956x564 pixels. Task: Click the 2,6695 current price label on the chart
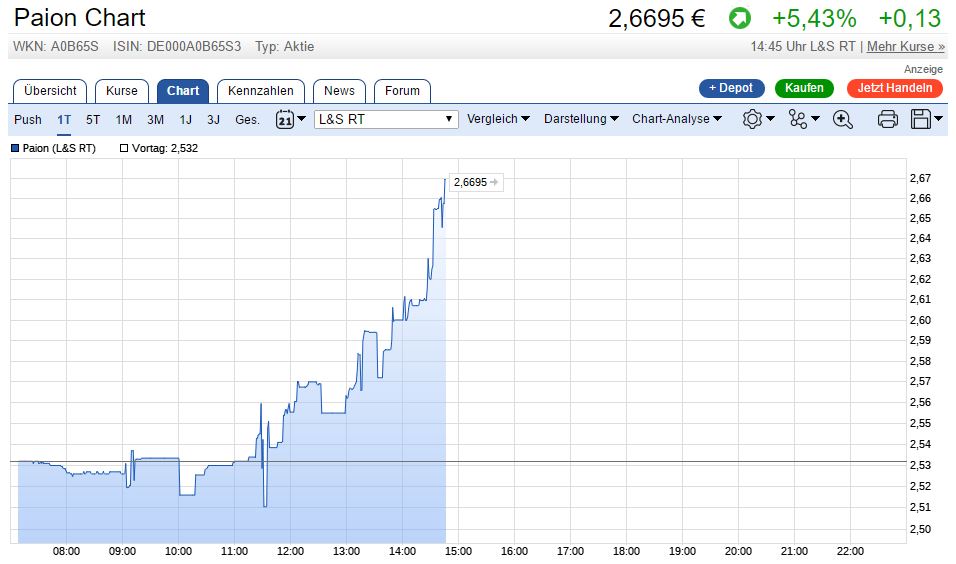coord(475,182)
